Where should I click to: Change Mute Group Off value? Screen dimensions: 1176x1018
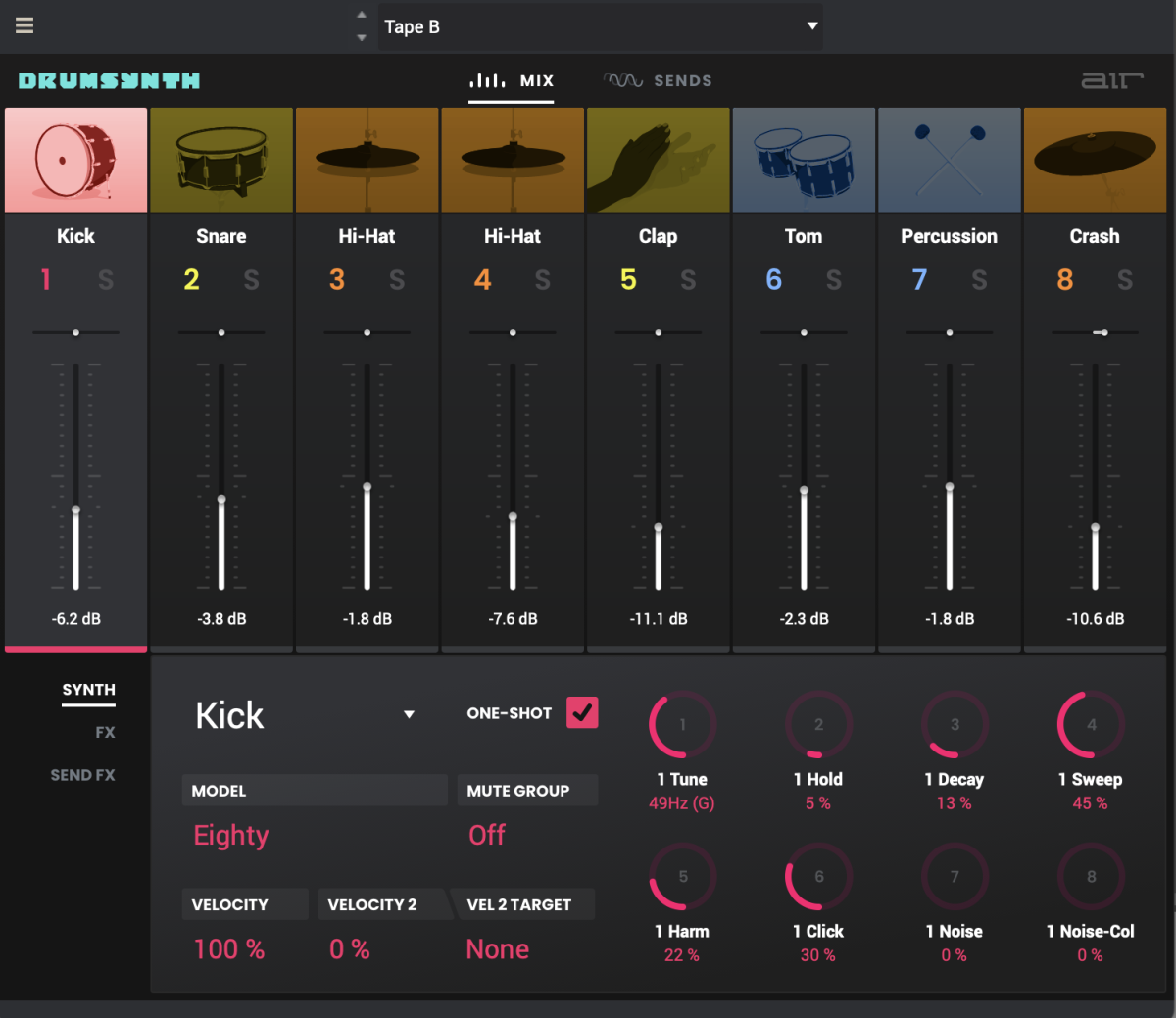pos(487,835)
